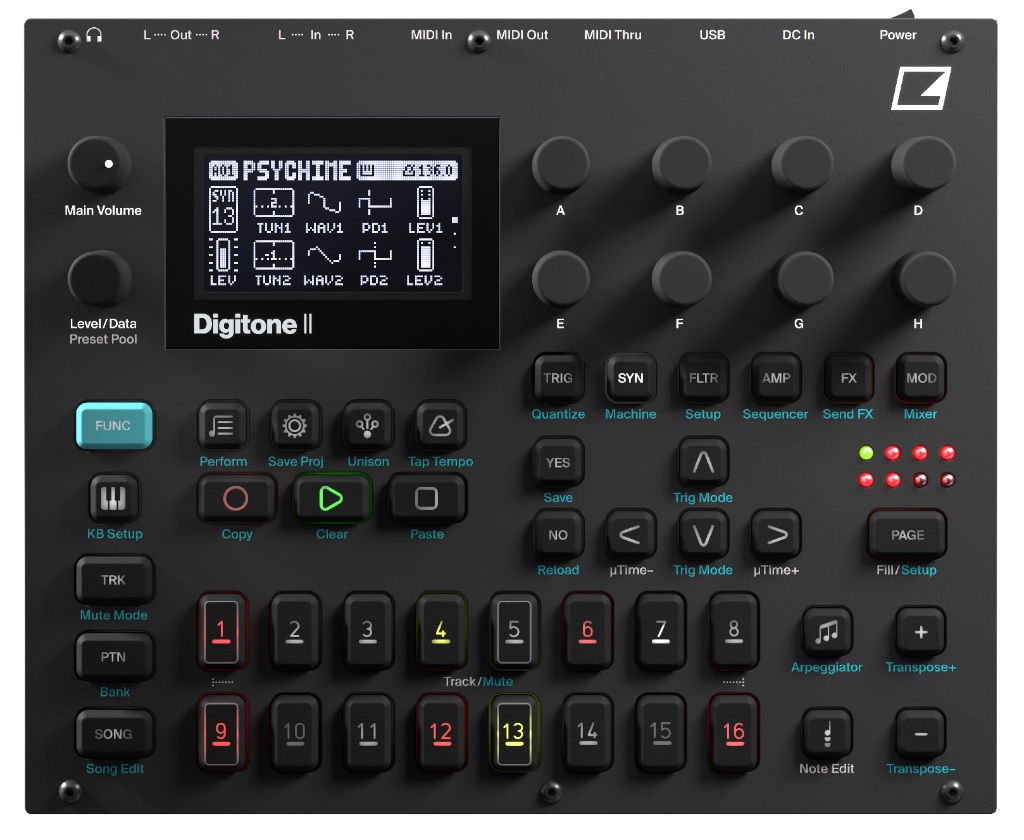Viewport: 1024px width, 840px height.
Task: Toggle step key 1
Action: click(x=221, y=631)
